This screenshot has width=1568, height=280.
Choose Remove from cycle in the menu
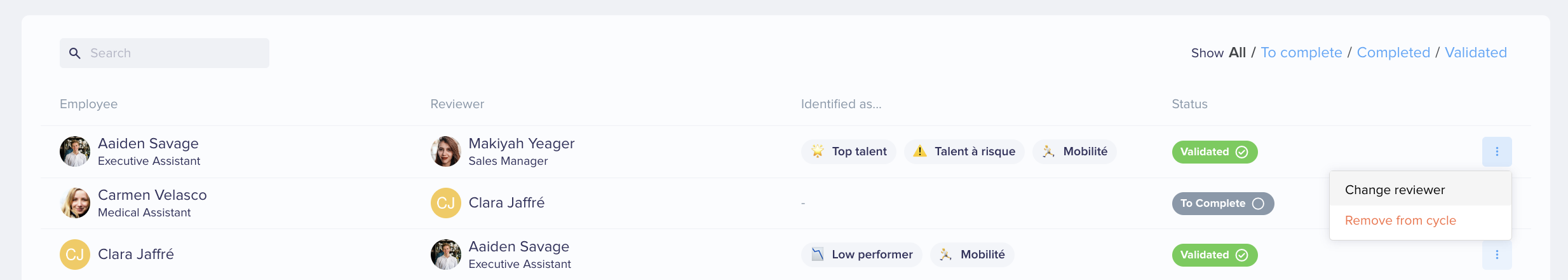(1420, 221)
